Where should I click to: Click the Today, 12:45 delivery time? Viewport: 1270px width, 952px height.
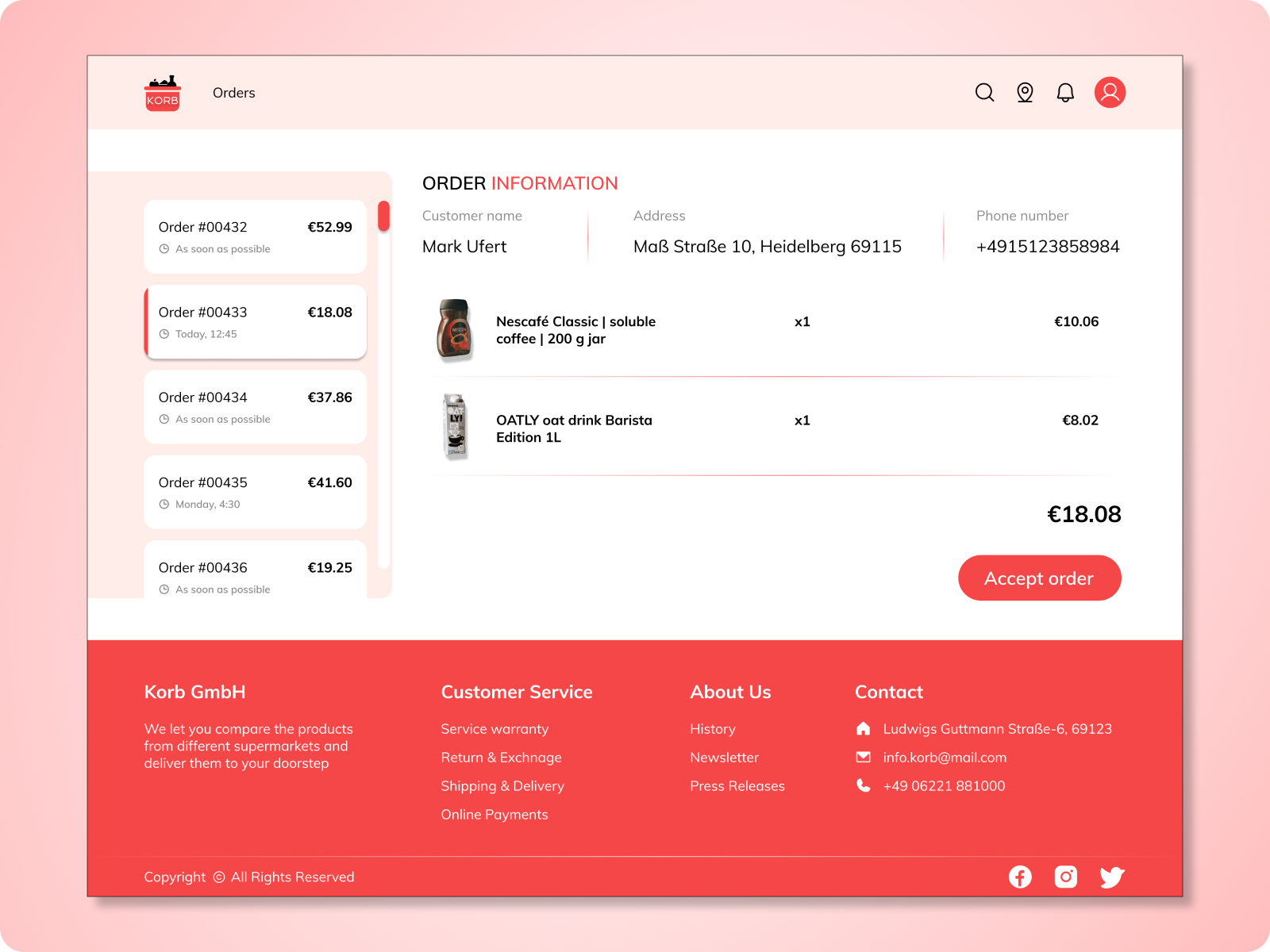coord(206,334)
